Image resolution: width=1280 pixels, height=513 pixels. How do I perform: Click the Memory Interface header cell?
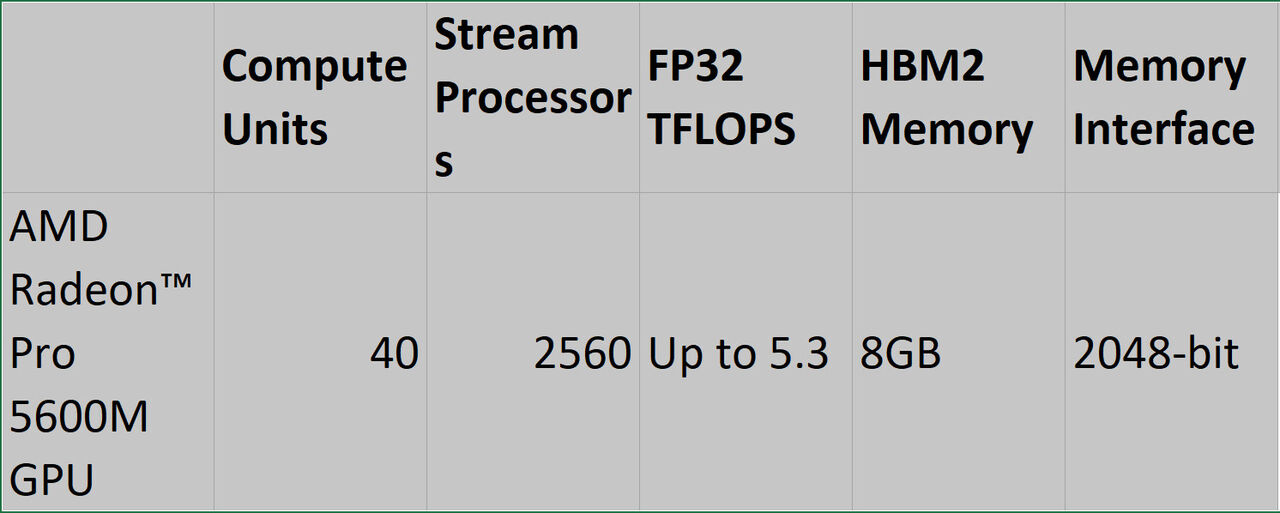(x=1171, y=97)
